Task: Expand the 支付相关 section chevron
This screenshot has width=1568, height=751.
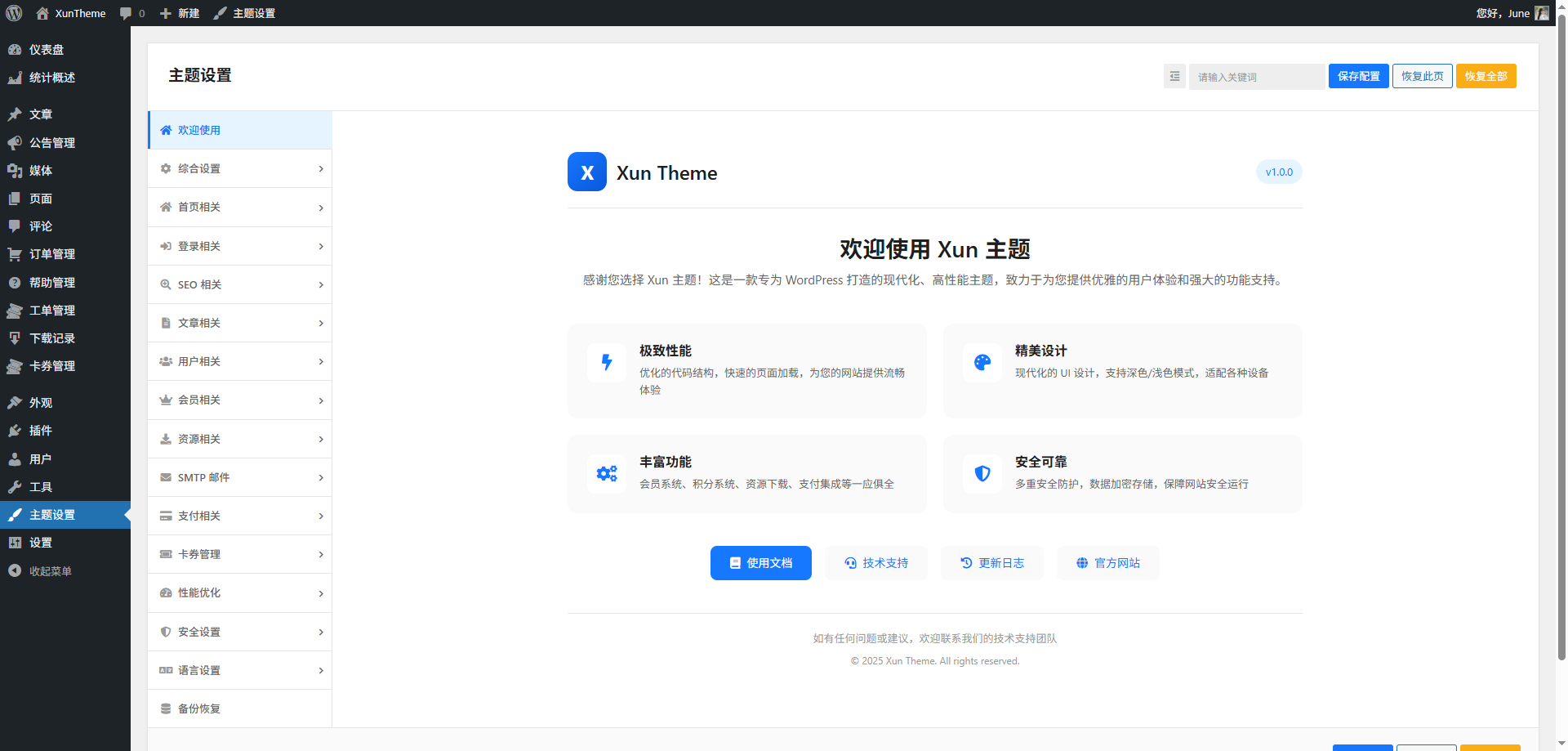Action: point(320,516)
